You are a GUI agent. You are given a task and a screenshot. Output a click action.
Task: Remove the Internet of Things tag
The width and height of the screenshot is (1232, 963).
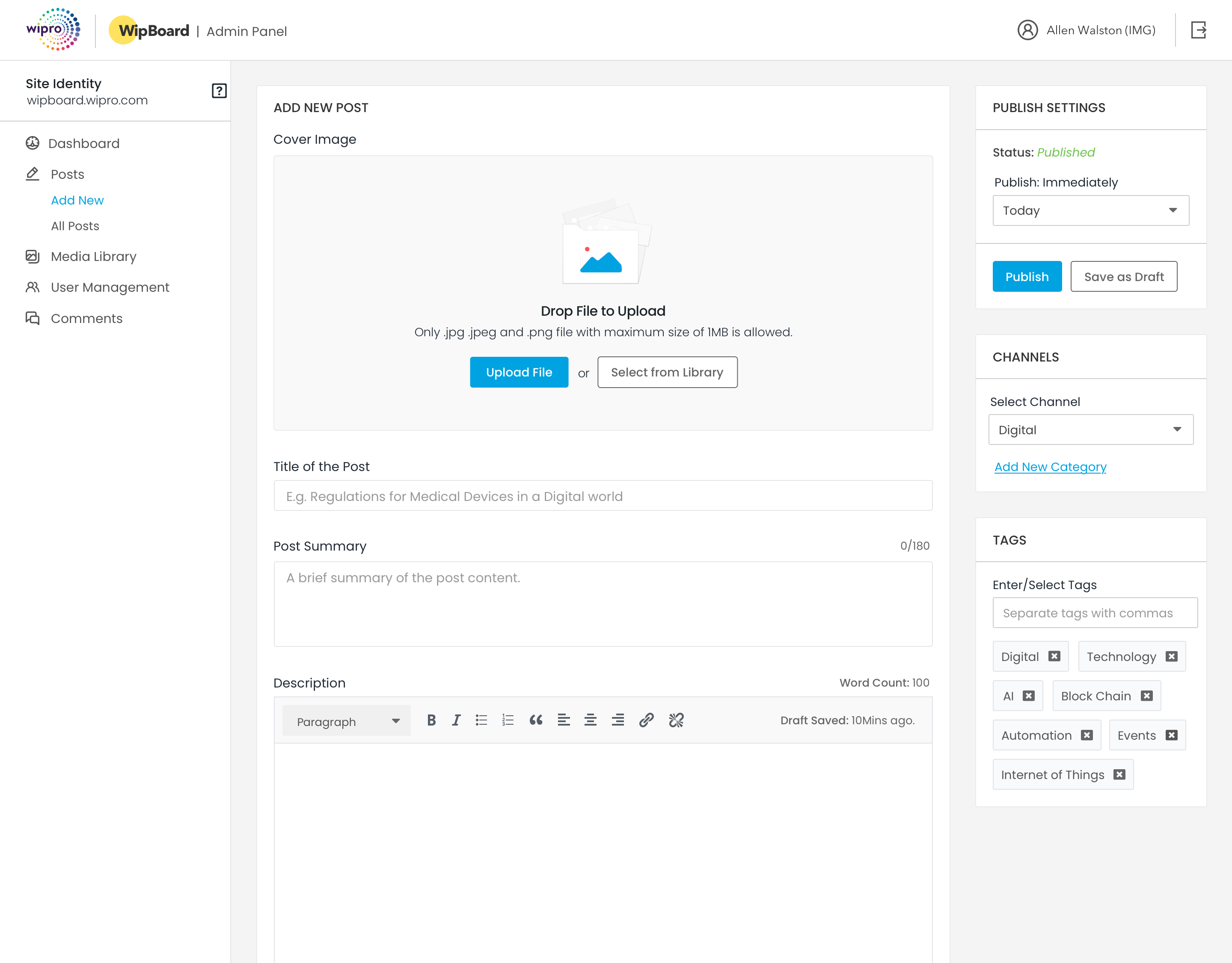click(x=1119, y=775)
